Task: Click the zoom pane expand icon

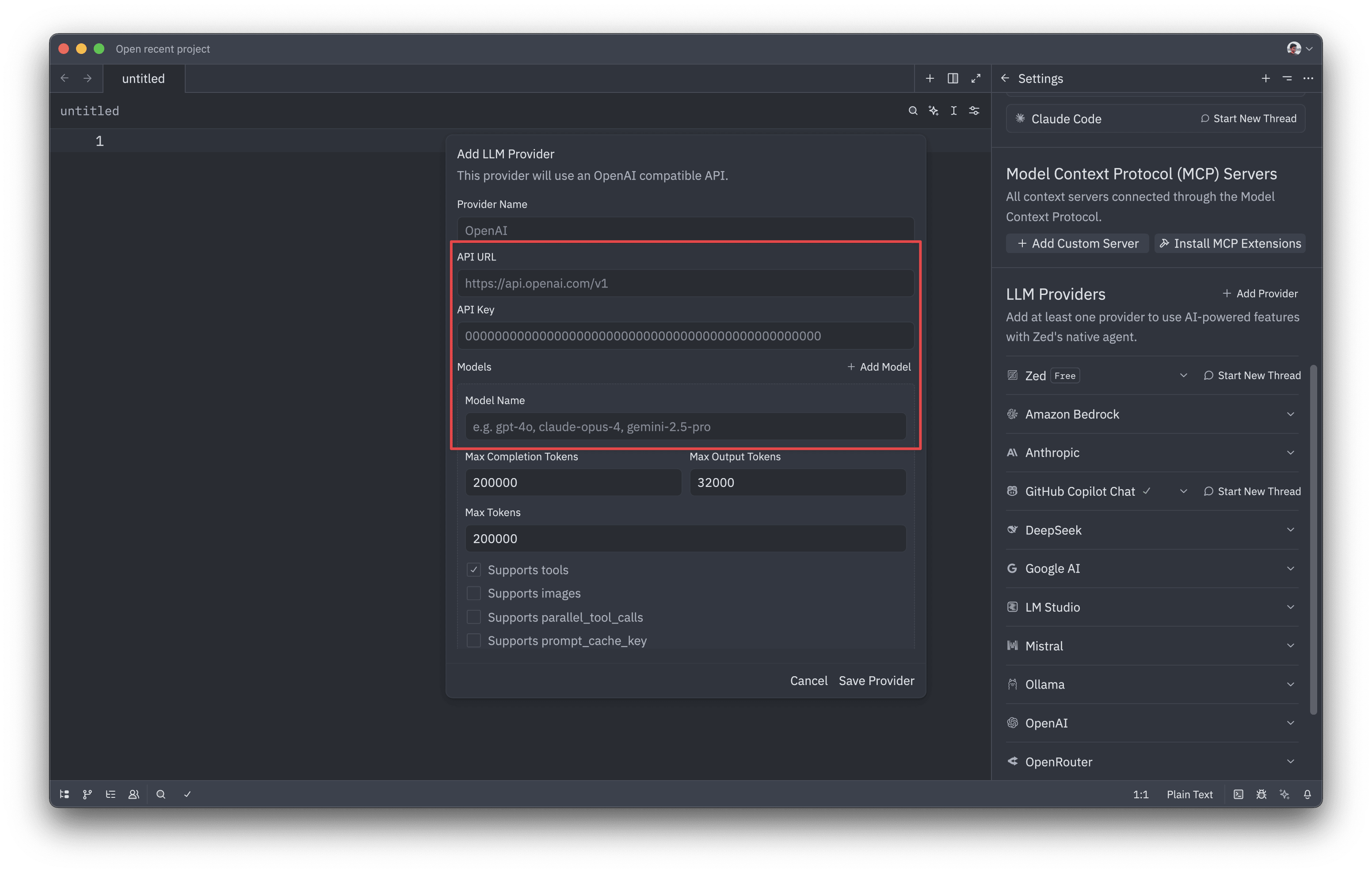Action: coord(976,78)
